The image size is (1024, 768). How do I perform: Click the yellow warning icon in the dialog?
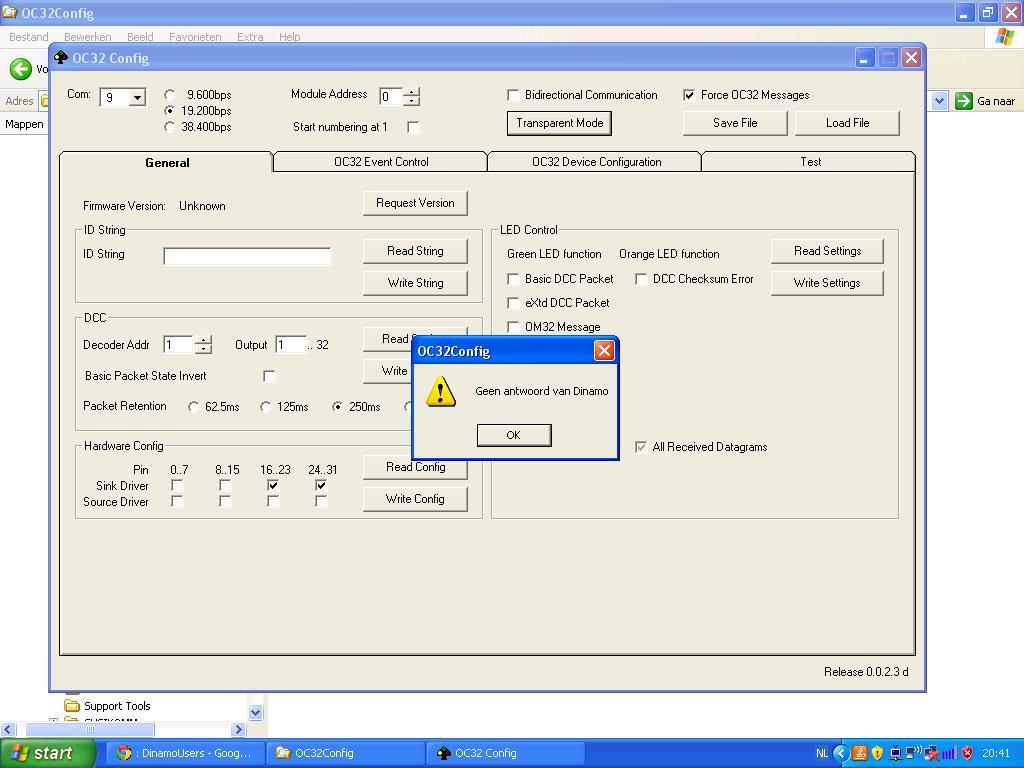coord(441,392)
